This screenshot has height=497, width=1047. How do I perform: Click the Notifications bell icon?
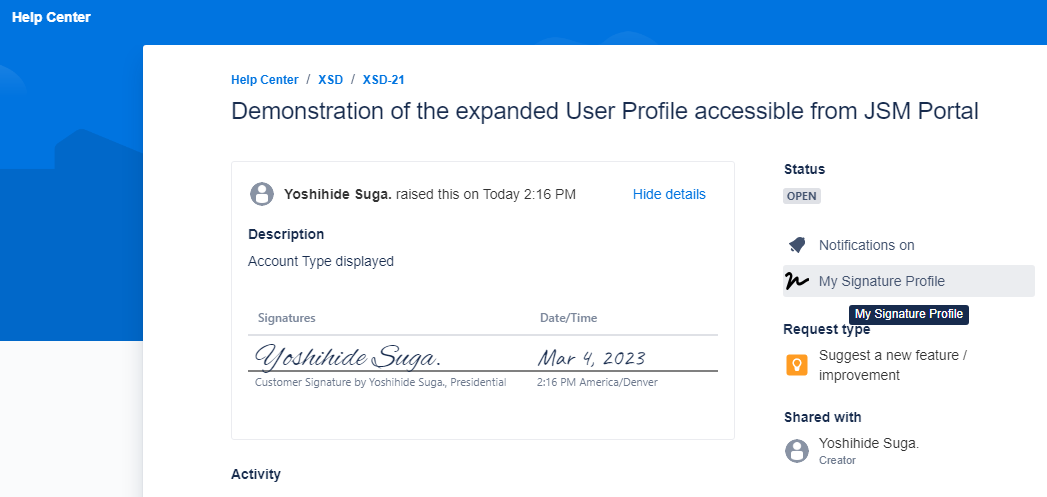[x=797, y=245]
